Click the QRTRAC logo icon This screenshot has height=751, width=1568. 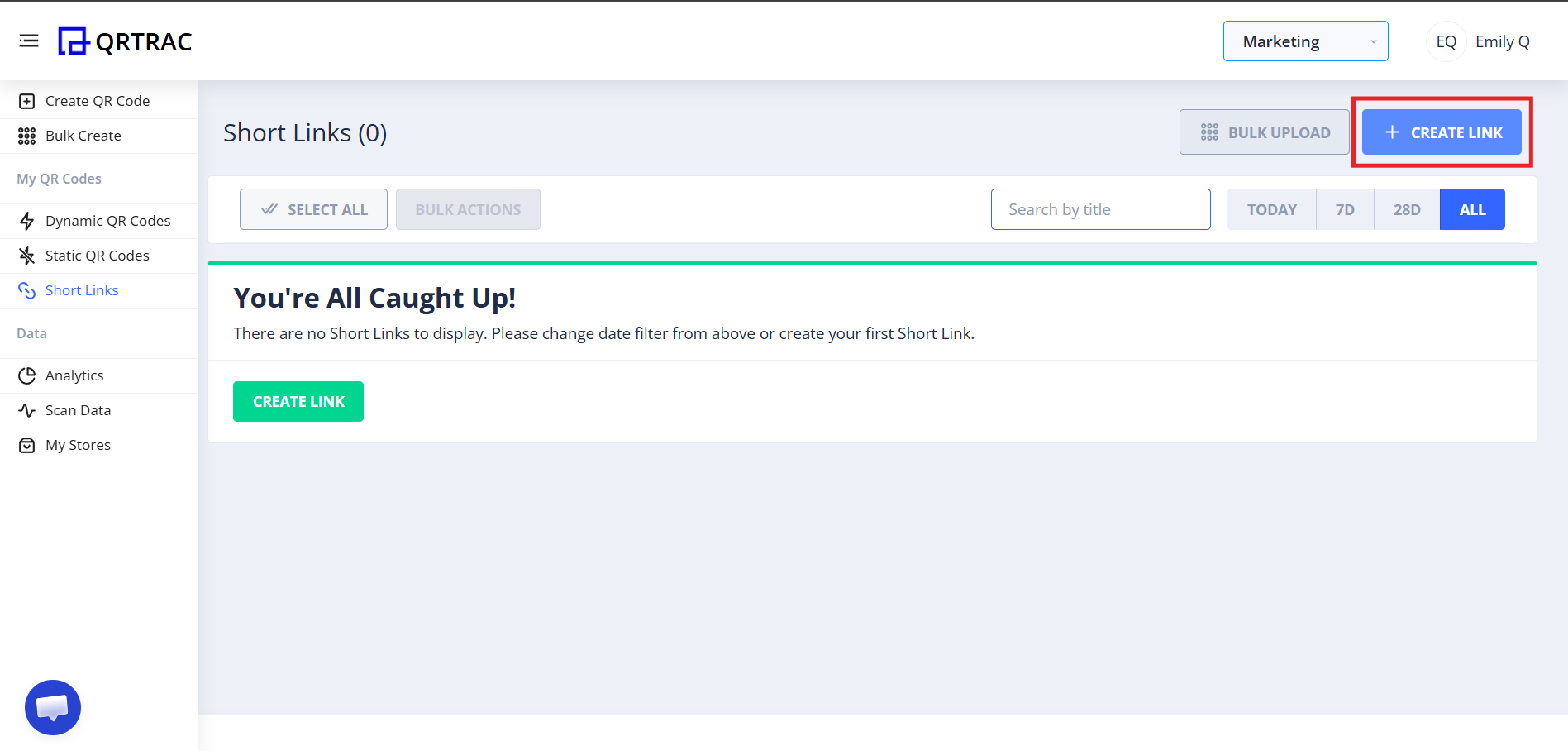click(x=74, y=41)
